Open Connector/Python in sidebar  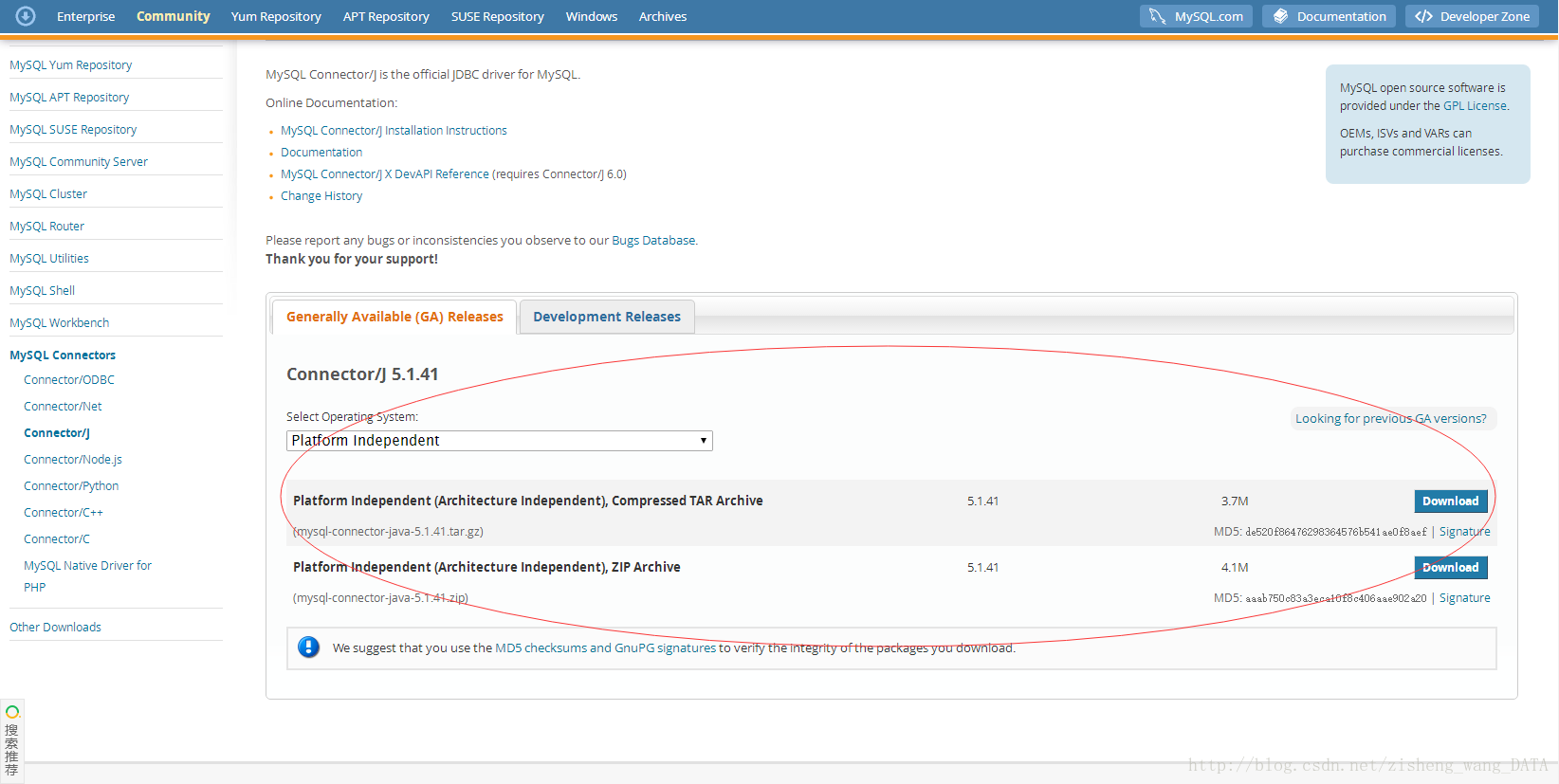pyautogui.click(x=71, y=486)
